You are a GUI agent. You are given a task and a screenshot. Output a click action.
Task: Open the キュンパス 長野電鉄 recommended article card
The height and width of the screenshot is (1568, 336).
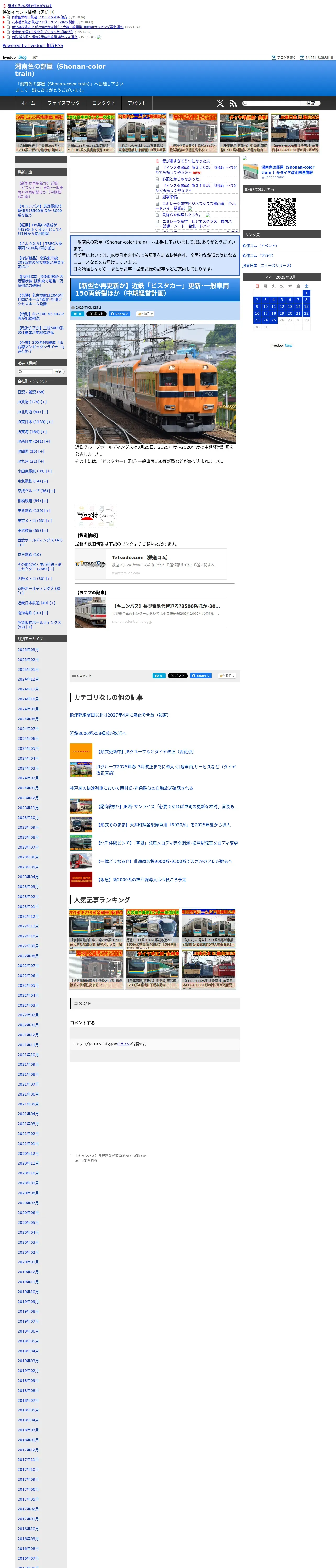[x=151, y=612]
